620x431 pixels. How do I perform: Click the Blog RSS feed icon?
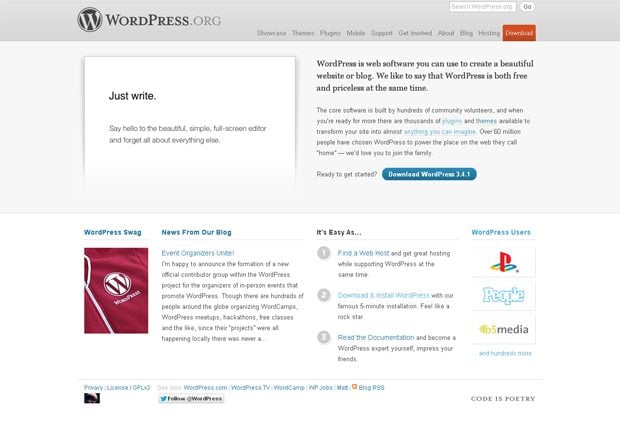352,387
